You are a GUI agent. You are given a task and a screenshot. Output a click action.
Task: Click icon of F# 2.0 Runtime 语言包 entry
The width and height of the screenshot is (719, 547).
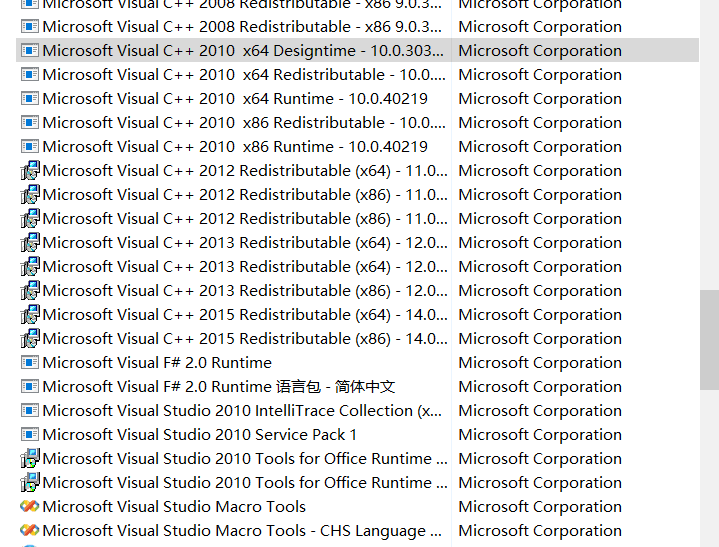pyautogui.click(x=30, y=387)
